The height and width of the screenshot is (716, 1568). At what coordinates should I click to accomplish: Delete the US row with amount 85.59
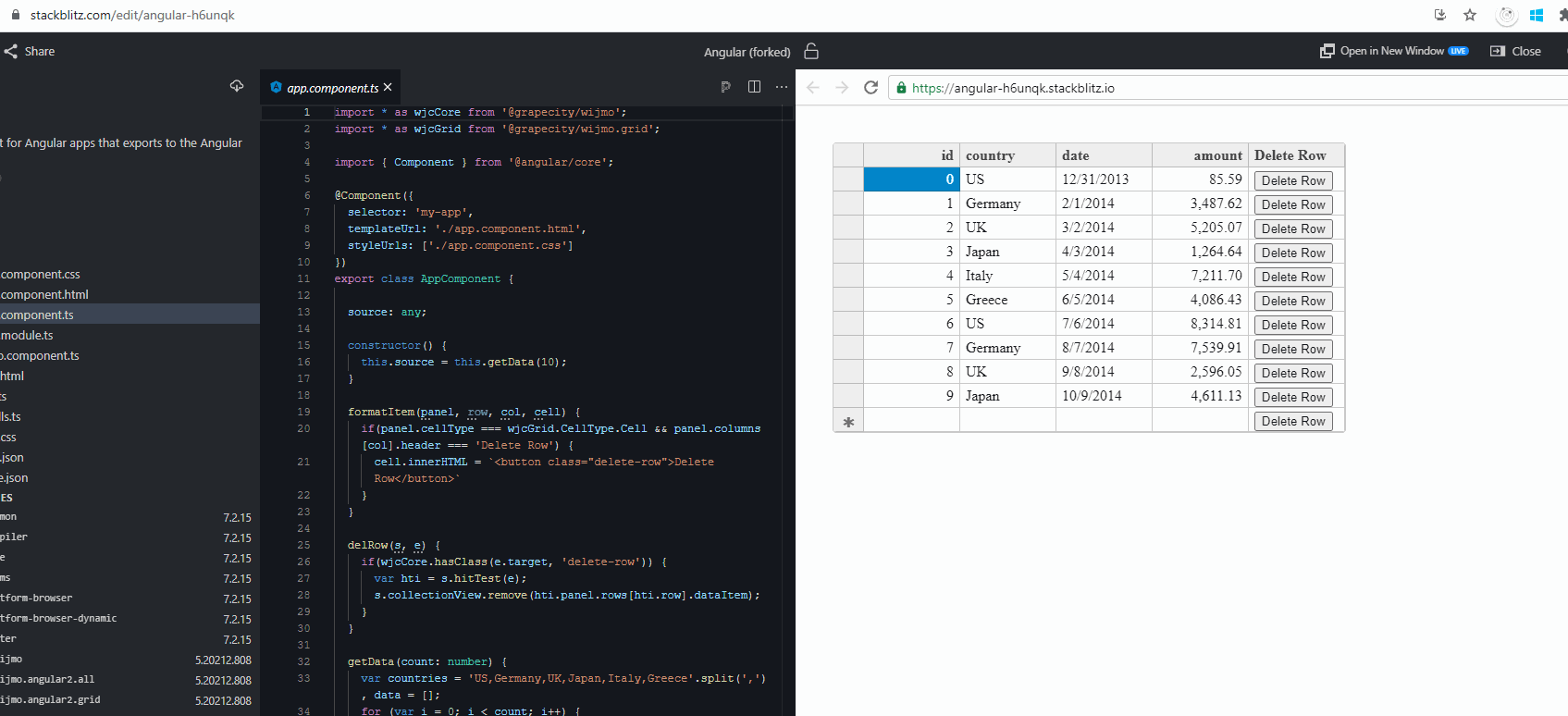click(1293, 180)
